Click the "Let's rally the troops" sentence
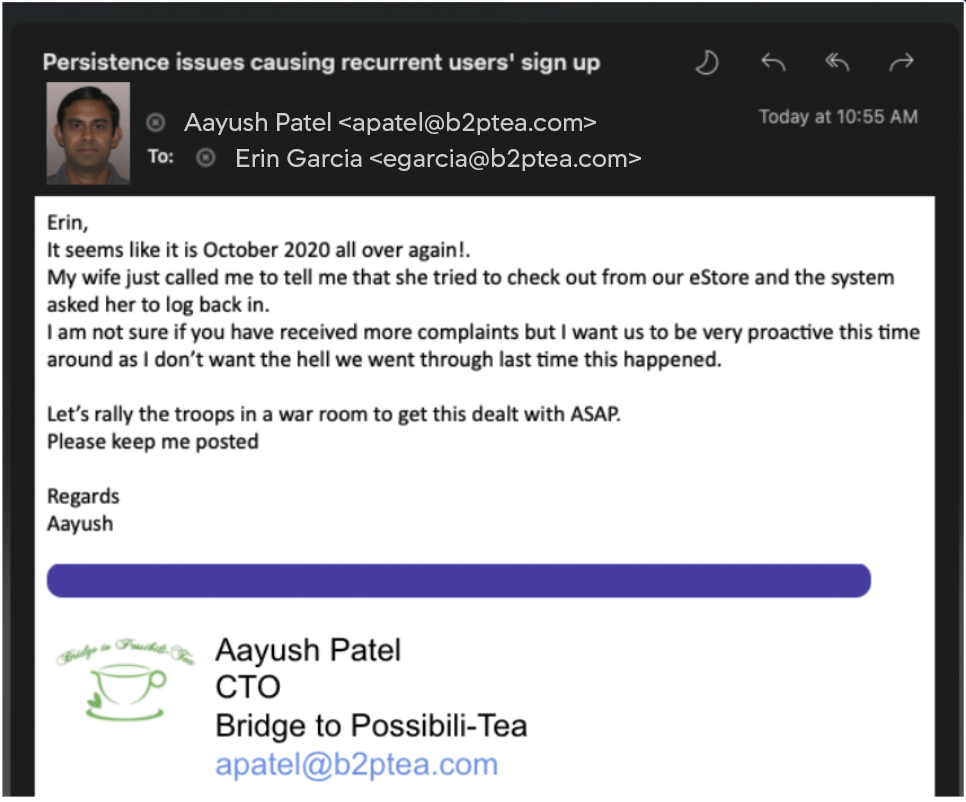Screen dimensions: 966x802 pos(334,414)
